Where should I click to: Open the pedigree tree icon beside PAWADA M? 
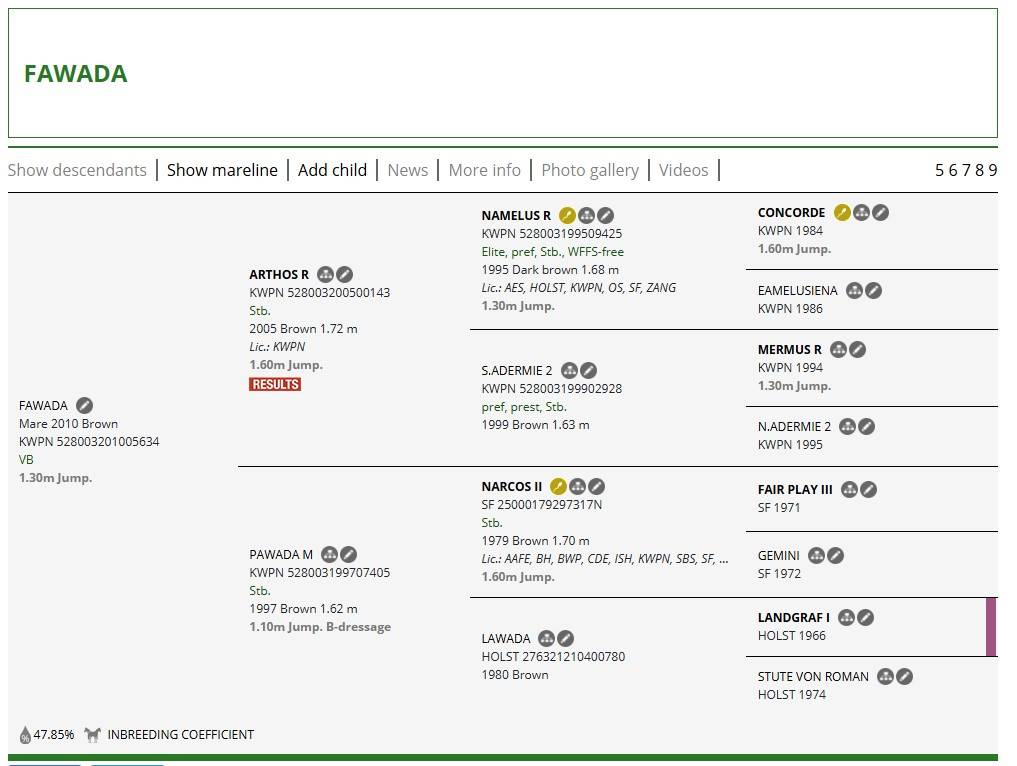click(x=329, y=555)
